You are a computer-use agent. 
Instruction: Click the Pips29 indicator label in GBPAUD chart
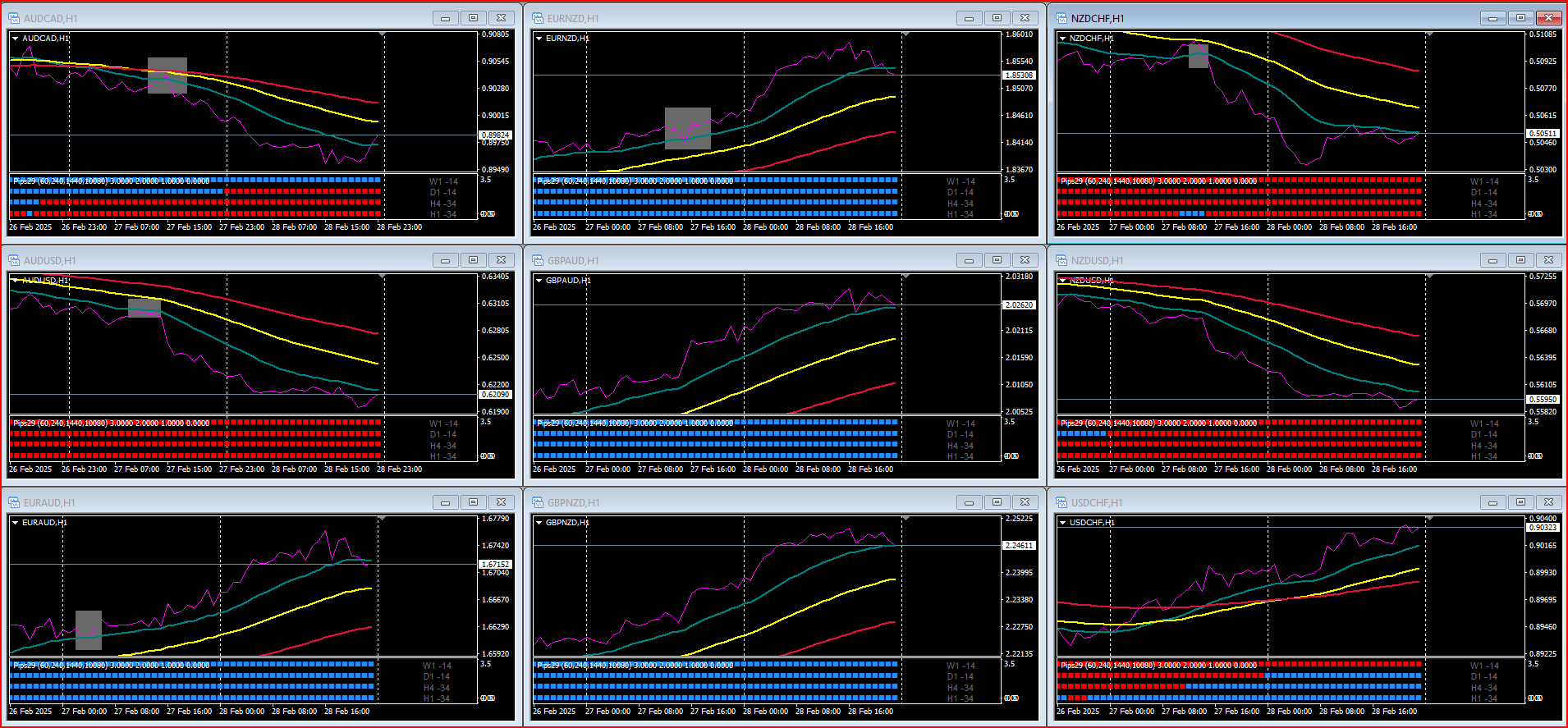(x=635, y=424)
